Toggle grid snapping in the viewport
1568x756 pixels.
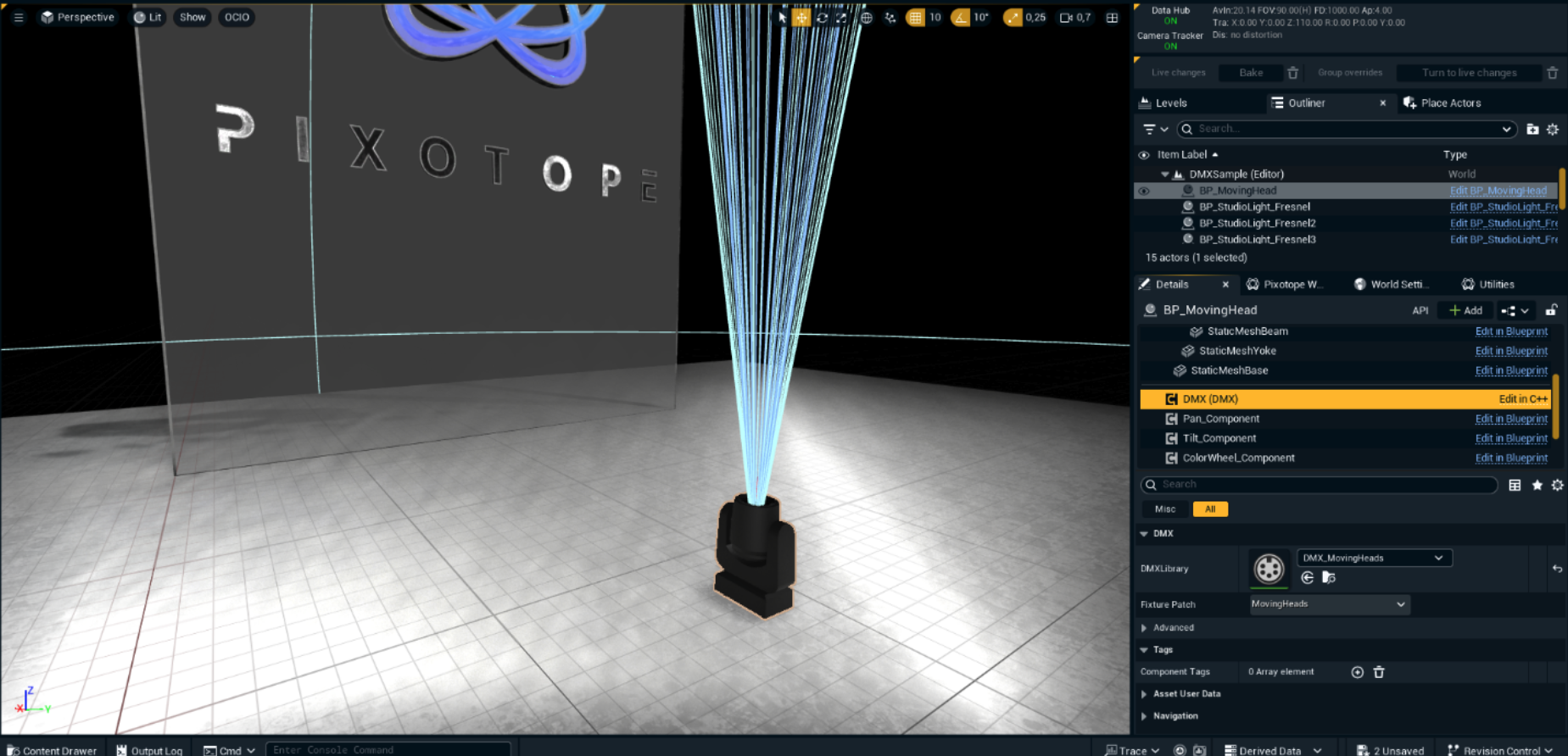(x=915, y=17)
